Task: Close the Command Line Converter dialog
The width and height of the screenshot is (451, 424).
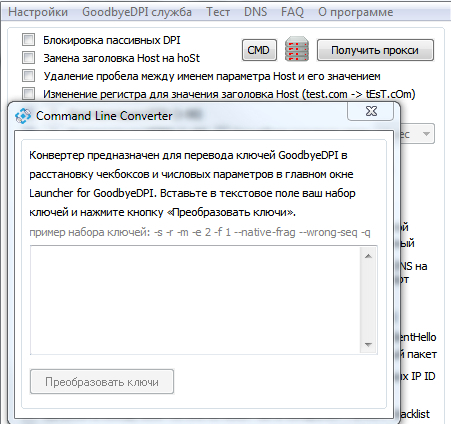Action: click(x=371, y=111)
